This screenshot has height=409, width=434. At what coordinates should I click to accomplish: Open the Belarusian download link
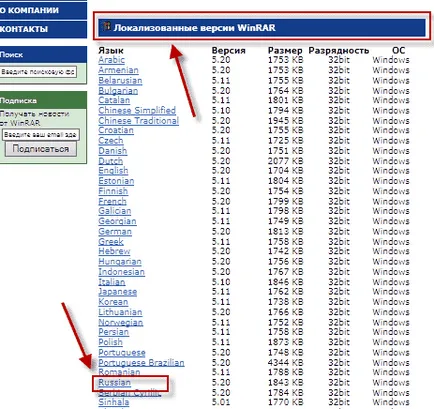120,80
